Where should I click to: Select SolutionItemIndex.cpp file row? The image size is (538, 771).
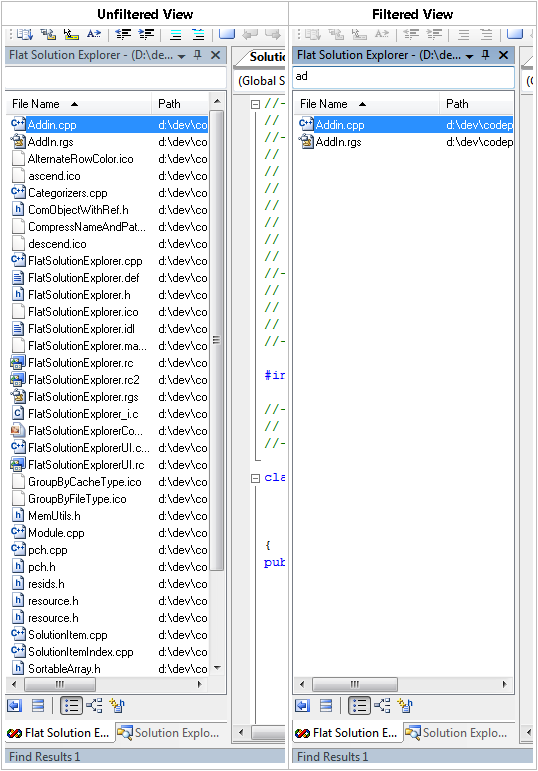107,652
